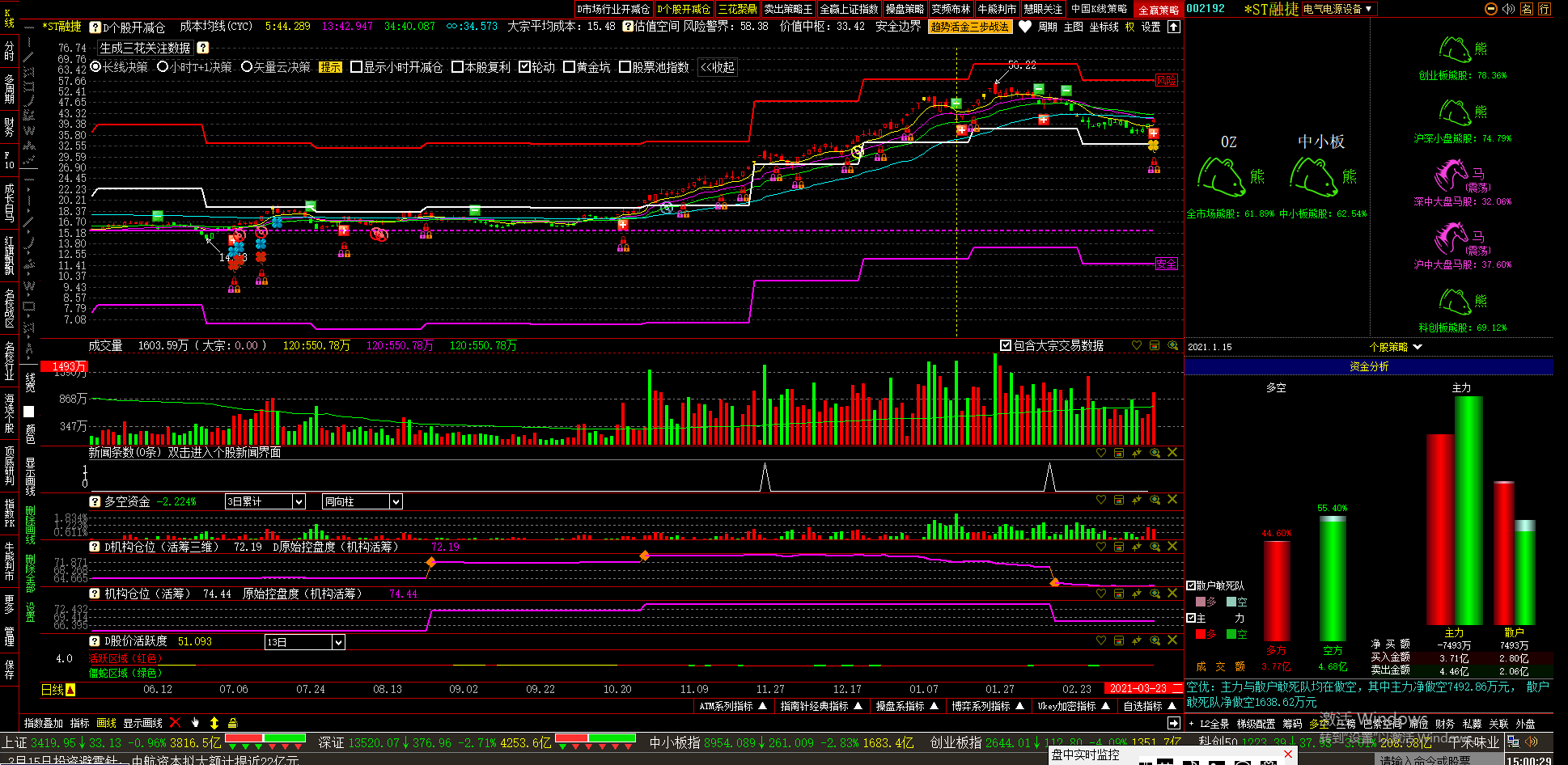Screen dimensions: 1568x765
Task: Click the white heart favorite icon in top toolbar
Action: 1024,27
